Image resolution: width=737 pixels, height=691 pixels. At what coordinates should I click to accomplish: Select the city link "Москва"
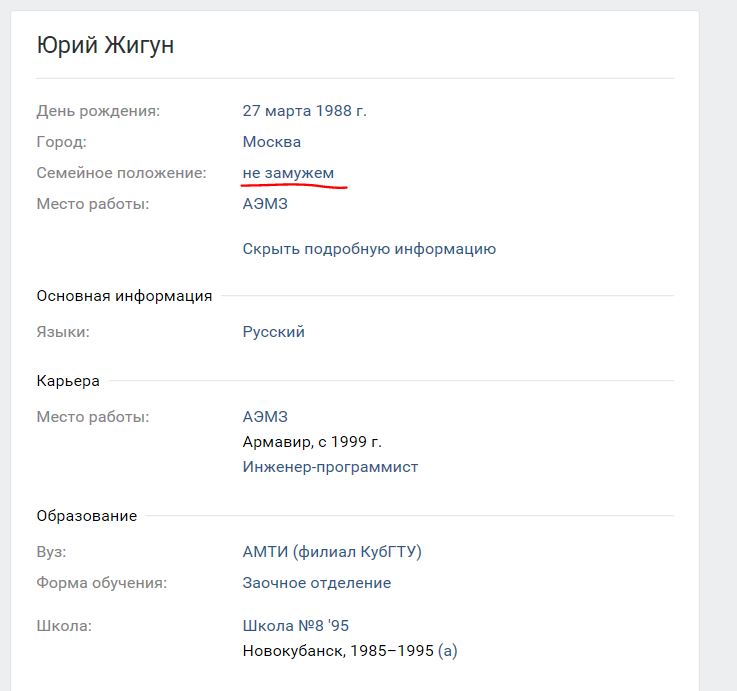click(x=272, y=142)
